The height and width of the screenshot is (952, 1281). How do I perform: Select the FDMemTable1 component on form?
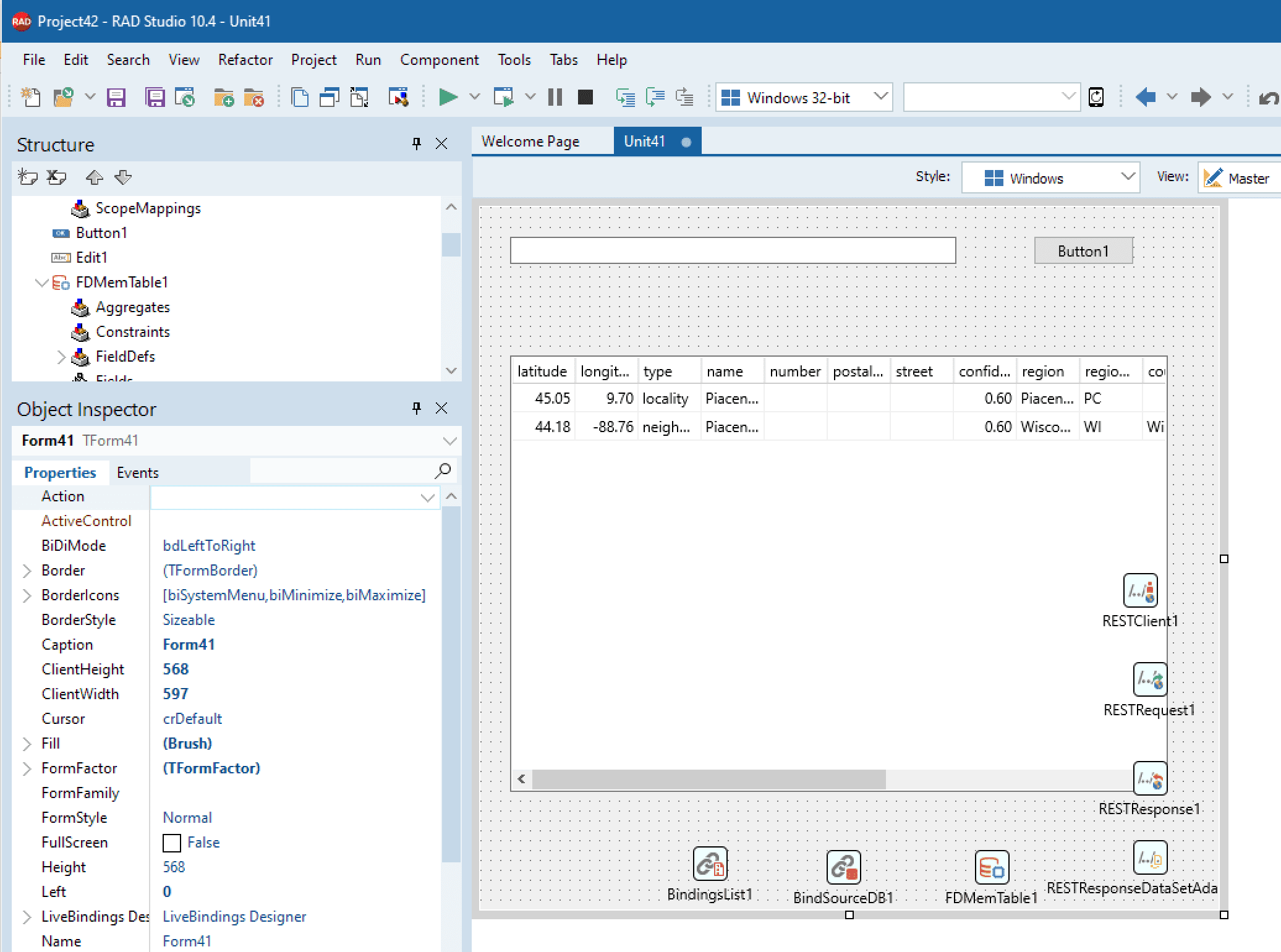tap(992, 867)
